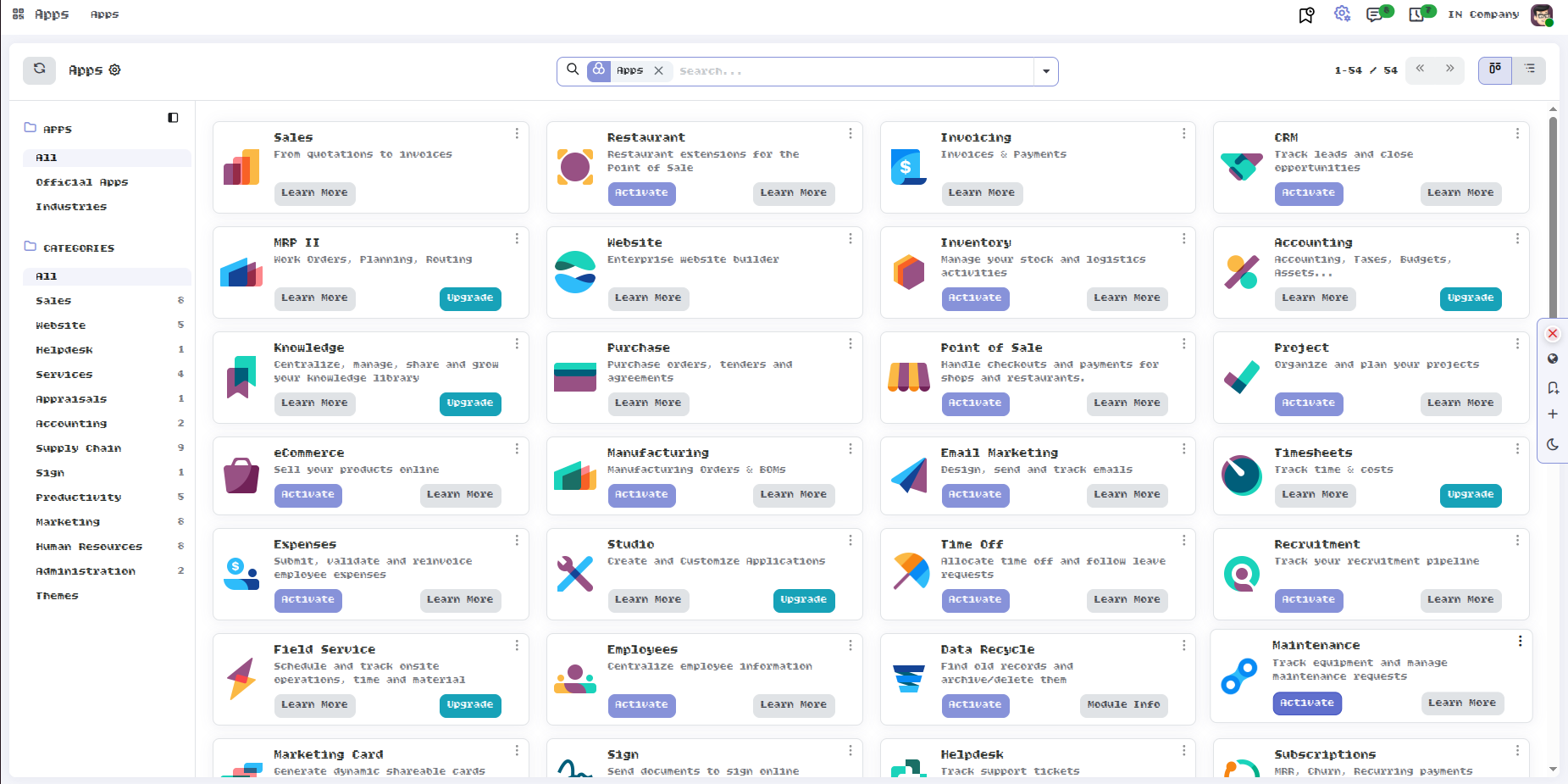Screen dimensions: 1568x784
Task: Collapse the left sidebar panel
Action: tap(173, 118)
